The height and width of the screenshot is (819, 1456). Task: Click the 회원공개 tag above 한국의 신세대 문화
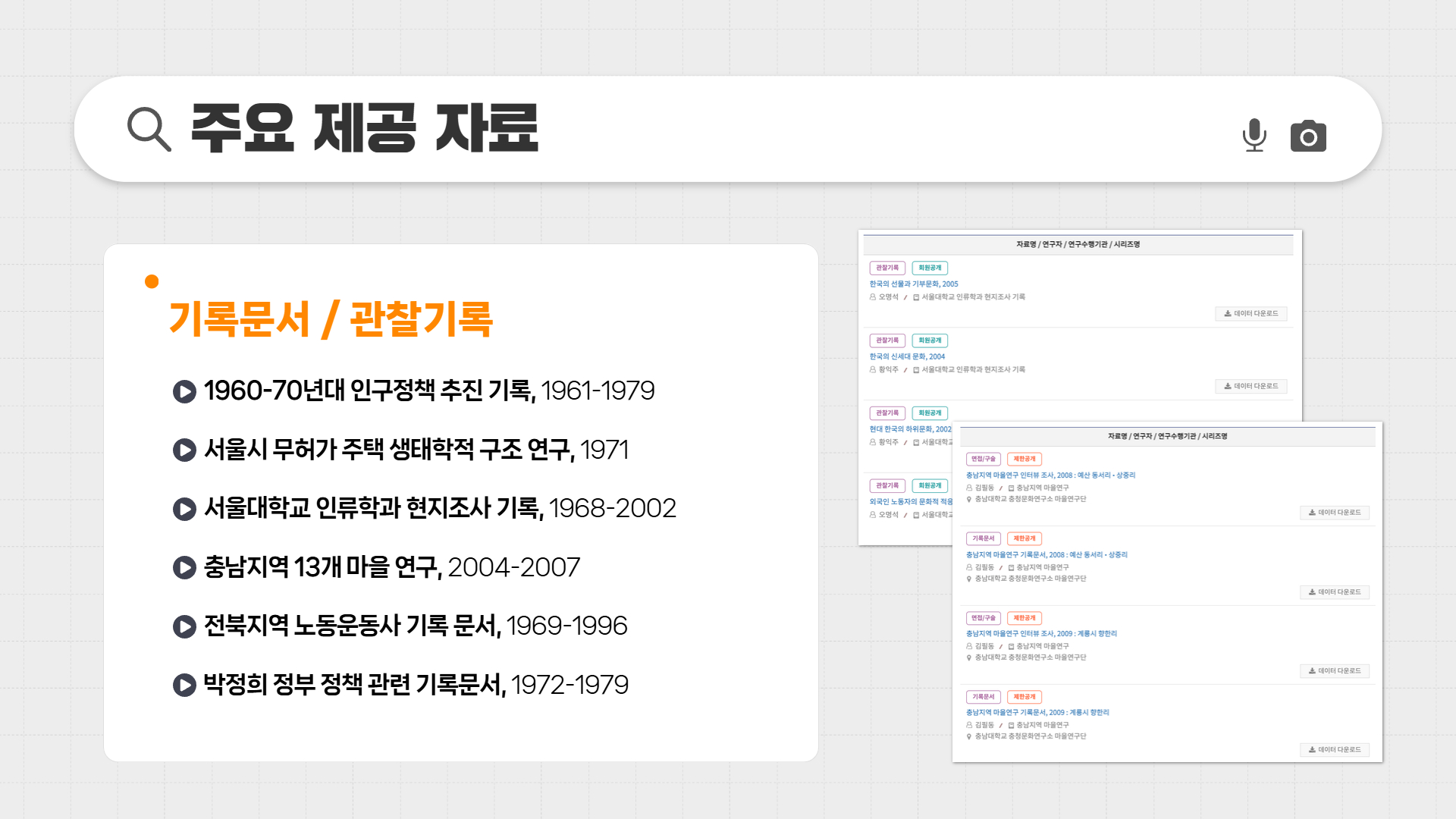(930, 340)
